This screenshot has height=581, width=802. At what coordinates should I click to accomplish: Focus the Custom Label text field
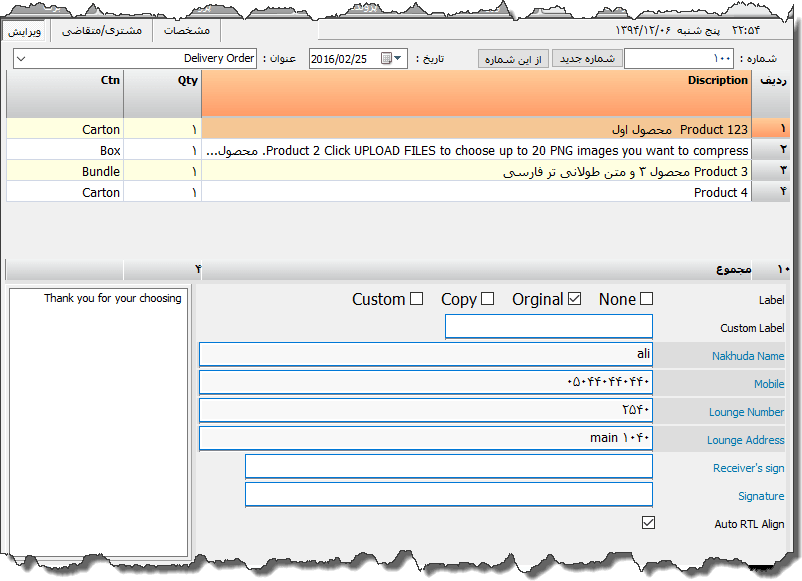pyautogui.click(x=548, y=327)
